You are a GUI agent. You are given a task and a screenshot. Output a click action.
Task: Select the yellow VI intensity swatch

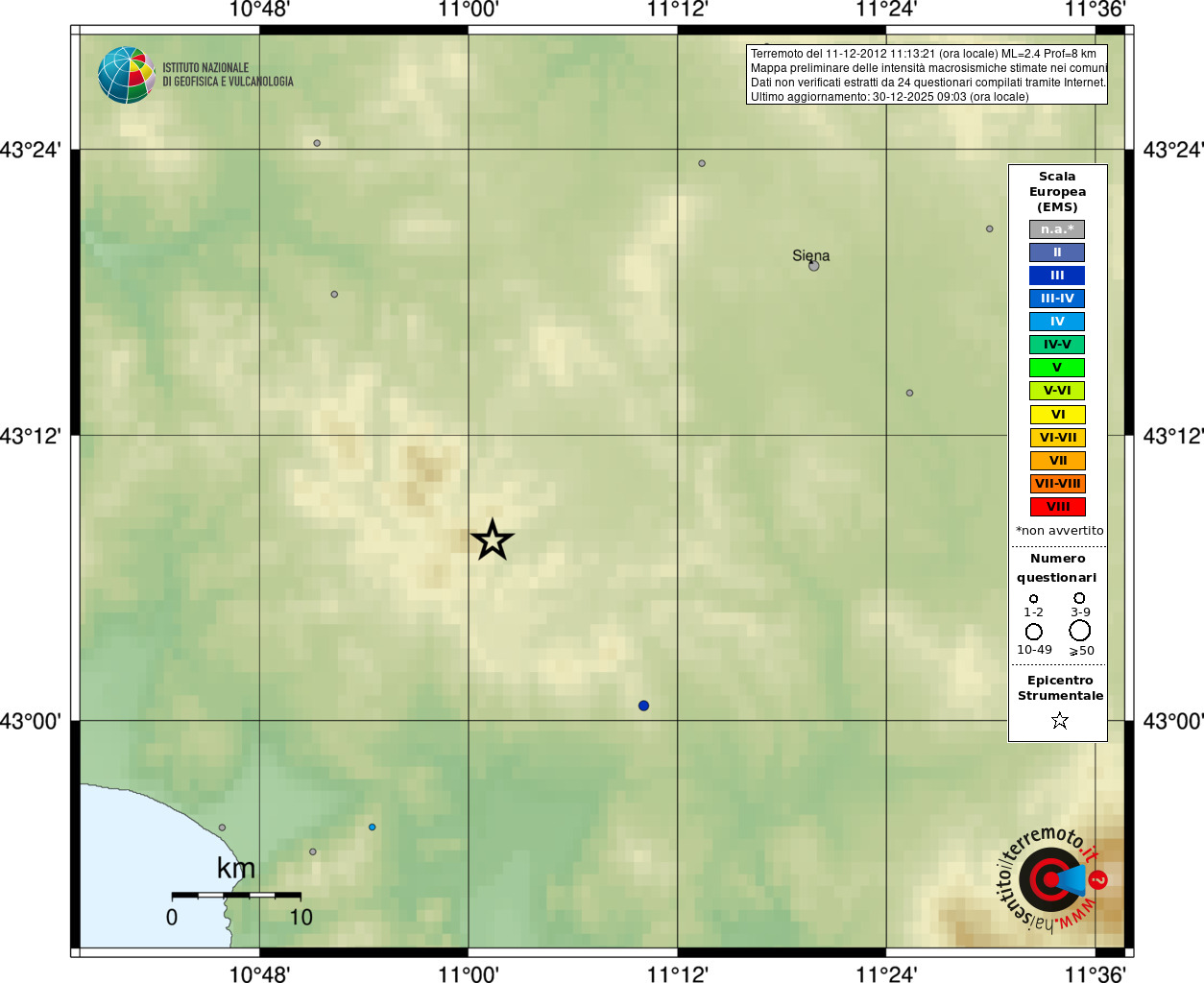1057,415
